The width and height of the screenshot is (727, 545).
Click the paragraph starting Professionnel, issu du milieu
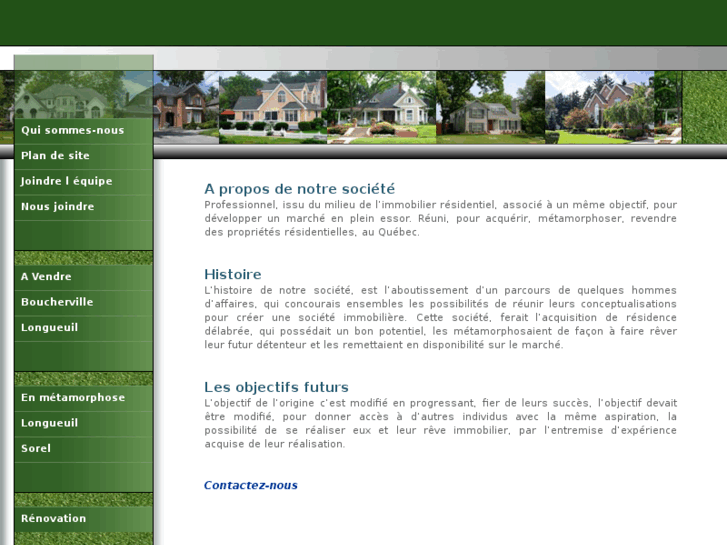pyautogui.click(x=440, y=218)
